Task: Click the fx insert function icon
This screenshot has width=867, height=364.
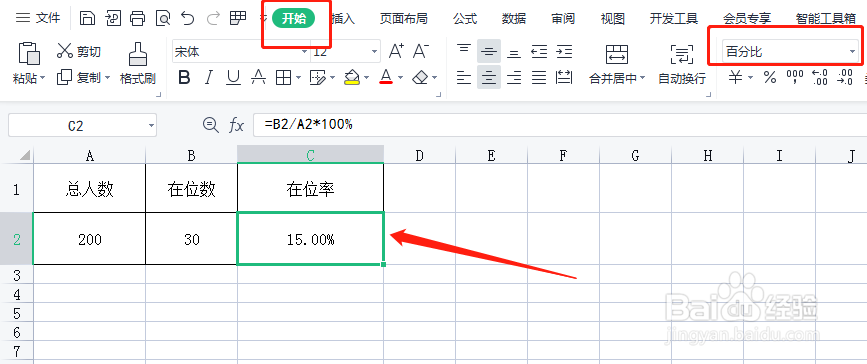Action: [237, 125]
